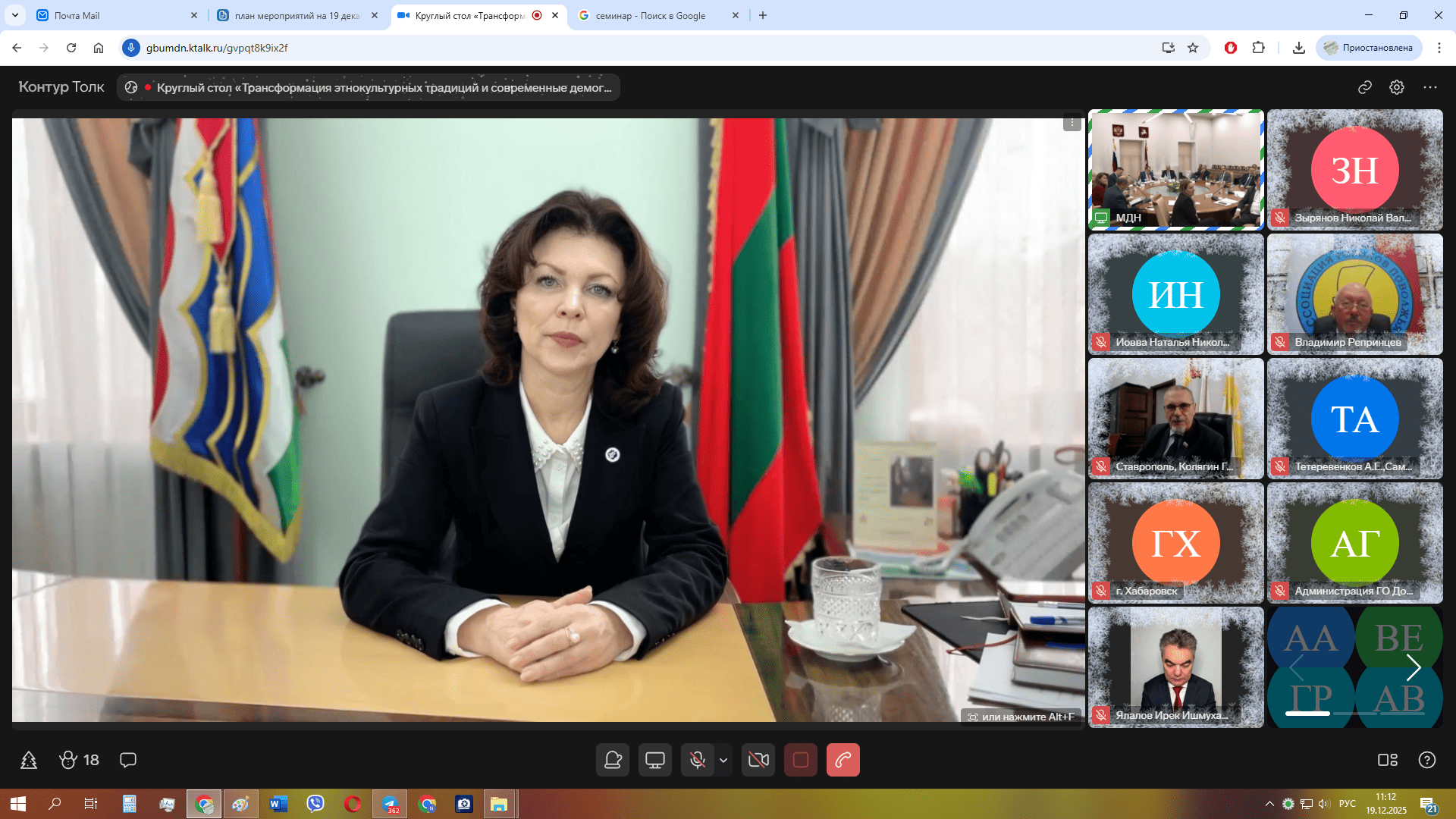The image size is (1456, 819).
Task: Open help question mark icon
Action: pos(1426,760)
